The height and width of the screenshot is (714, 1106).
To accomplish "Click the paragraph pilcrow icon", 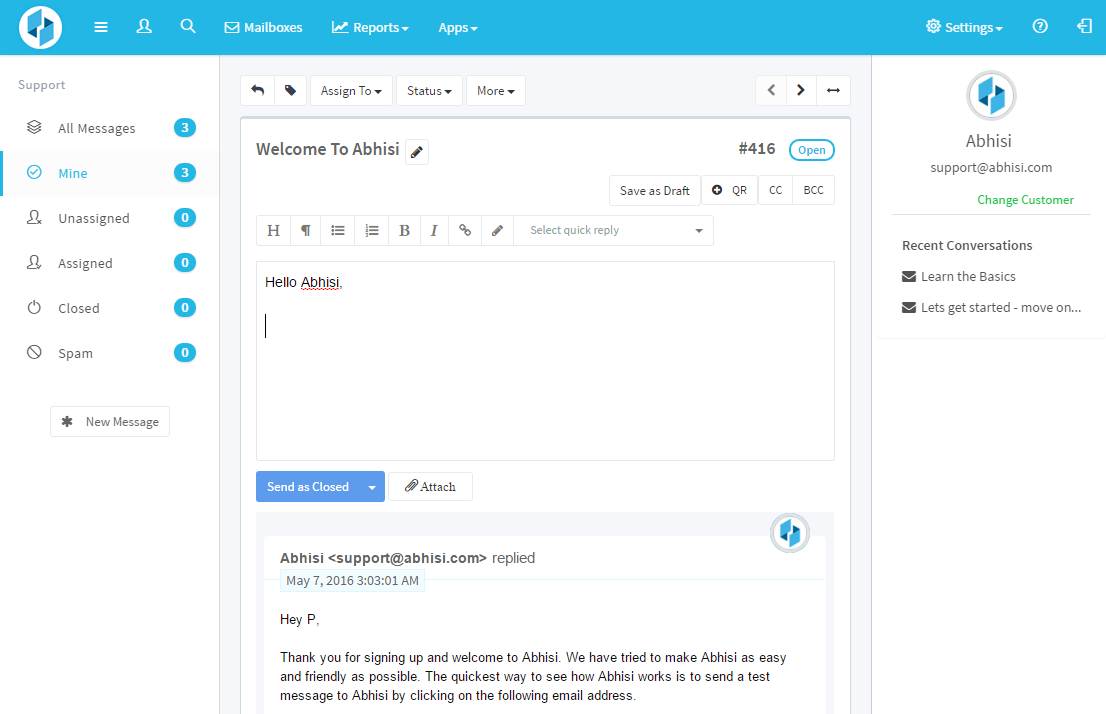I will tap(305, 231).
